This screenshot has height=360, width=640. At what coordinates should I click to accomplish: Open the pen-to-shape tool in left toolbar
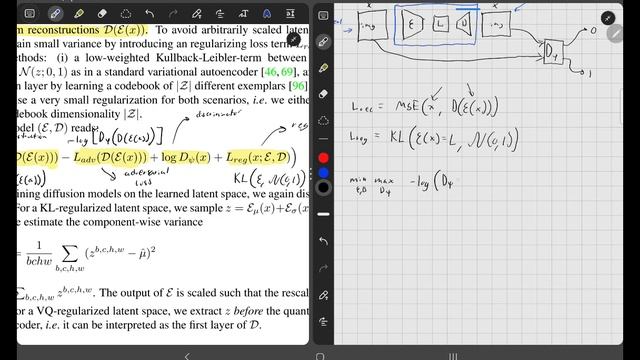197,13
